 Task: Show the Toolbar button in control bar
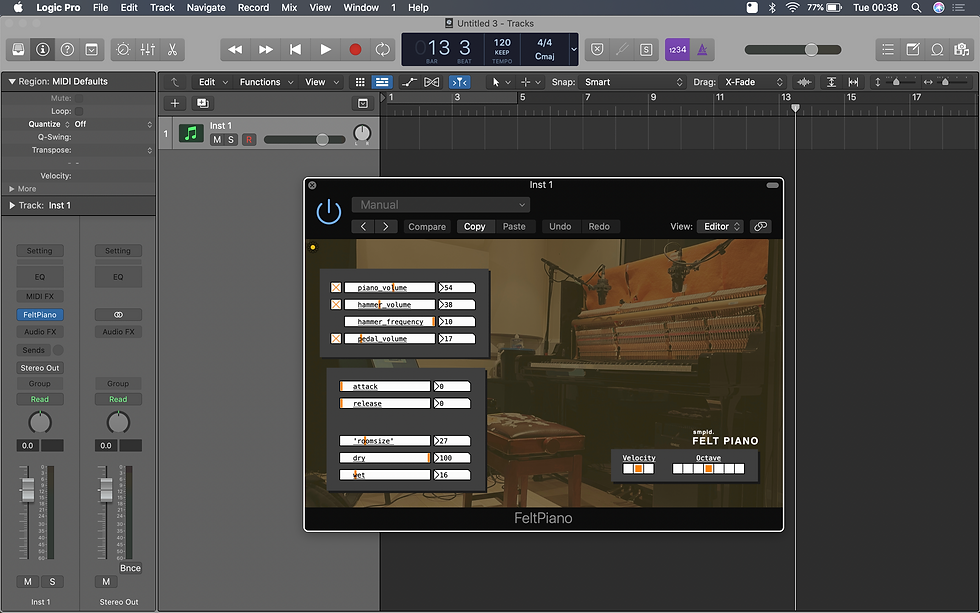[91, 49]
